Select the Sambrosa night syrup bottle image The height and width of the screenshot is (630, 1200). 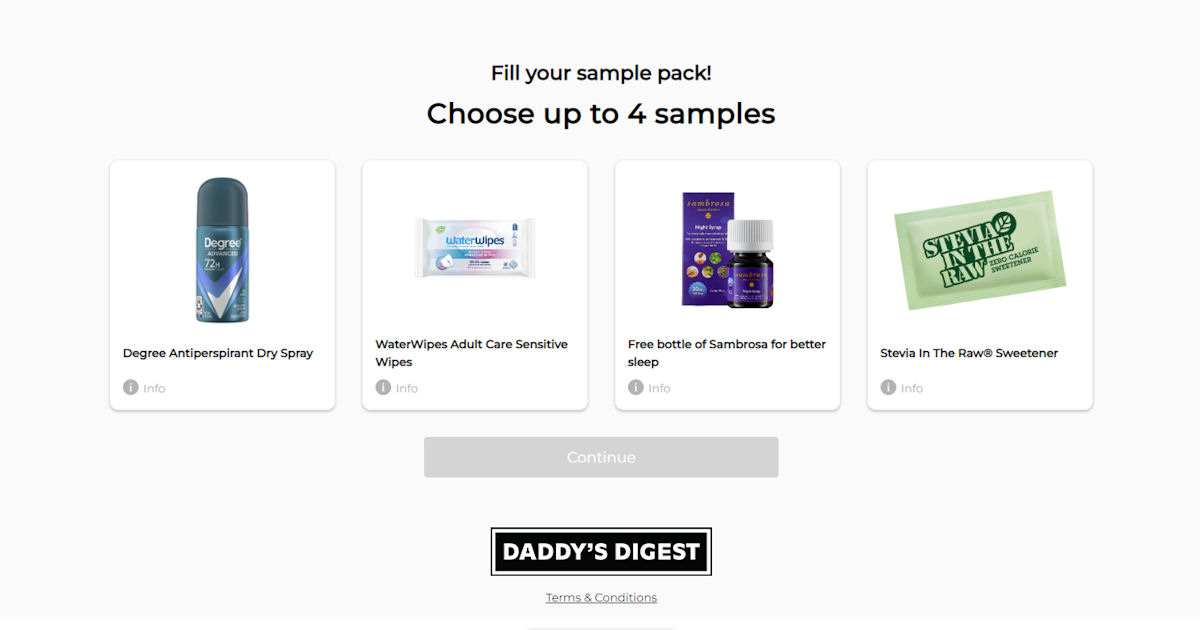pos(728,249)
